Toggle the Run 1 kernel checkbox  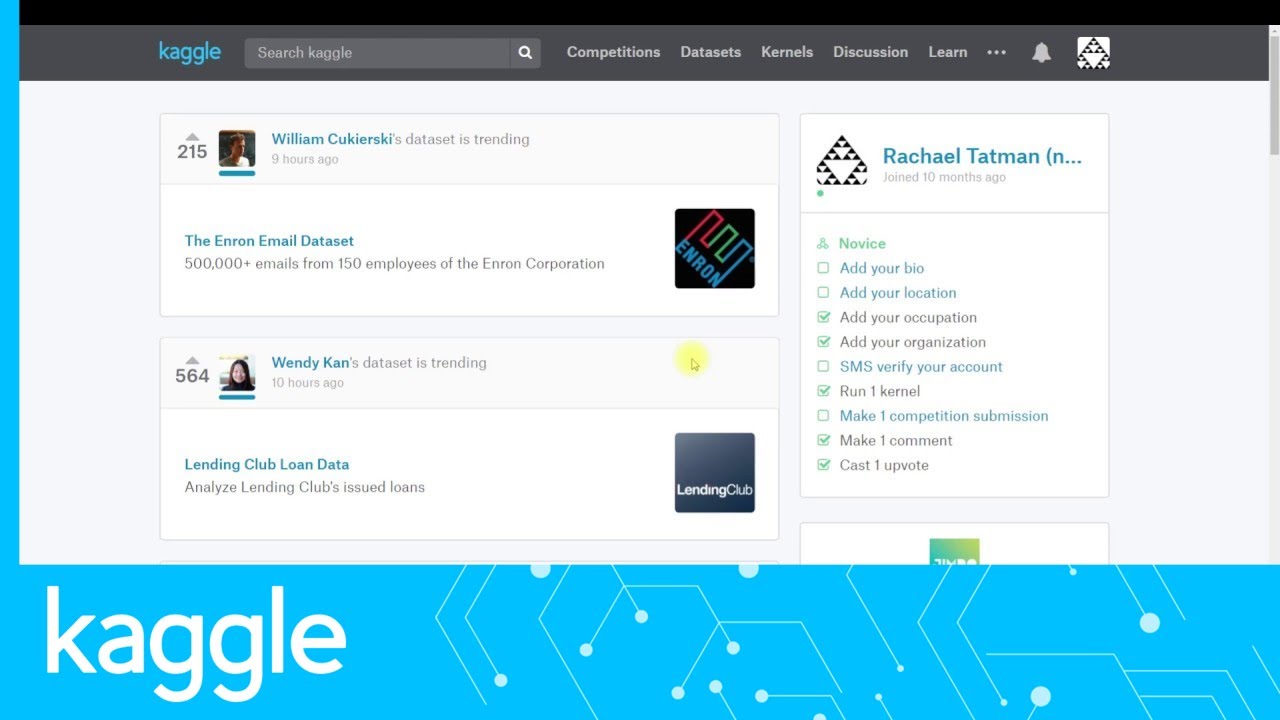point(823,391)
